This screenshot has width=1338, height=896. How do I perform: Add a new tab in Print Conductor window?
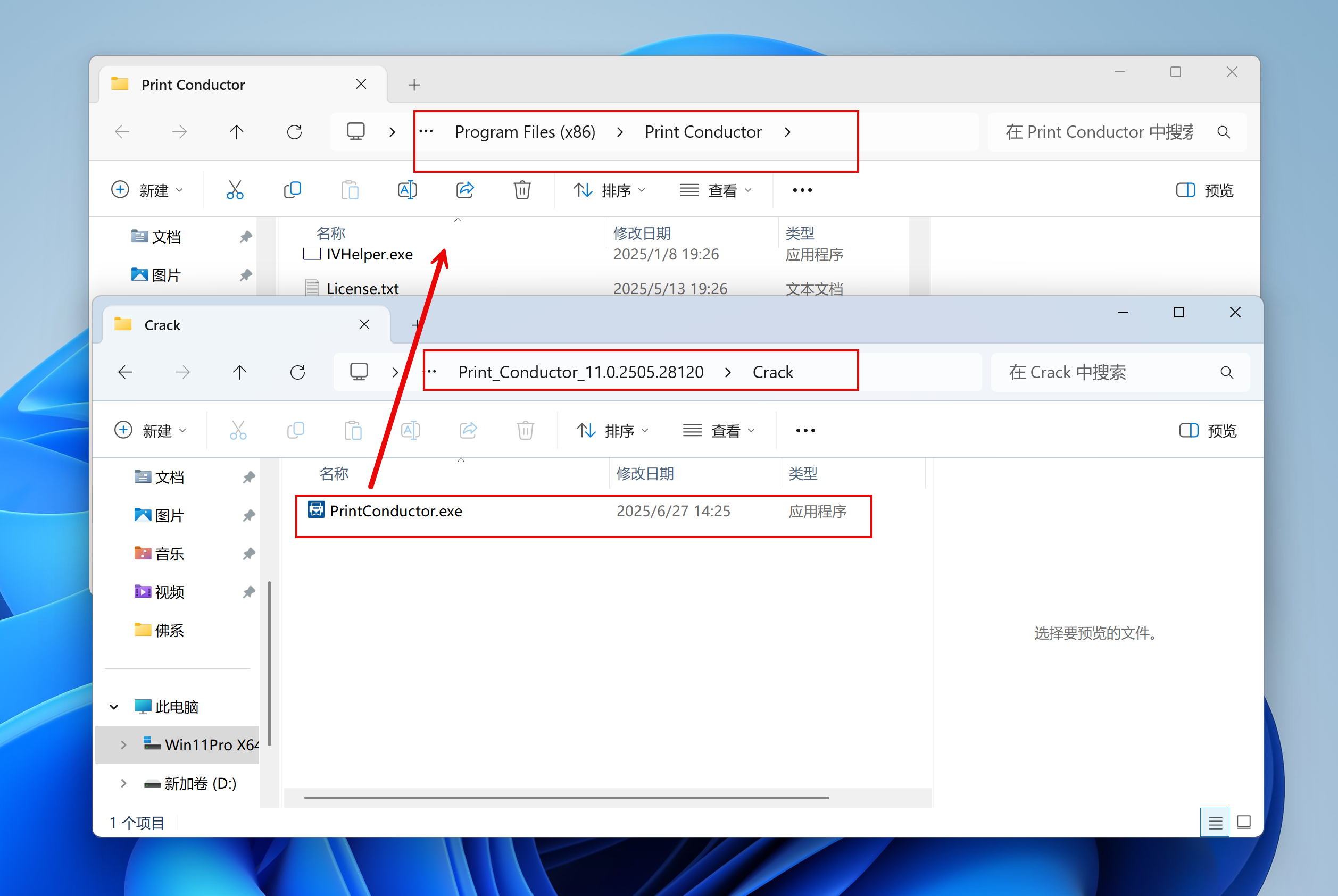[414, 85]
